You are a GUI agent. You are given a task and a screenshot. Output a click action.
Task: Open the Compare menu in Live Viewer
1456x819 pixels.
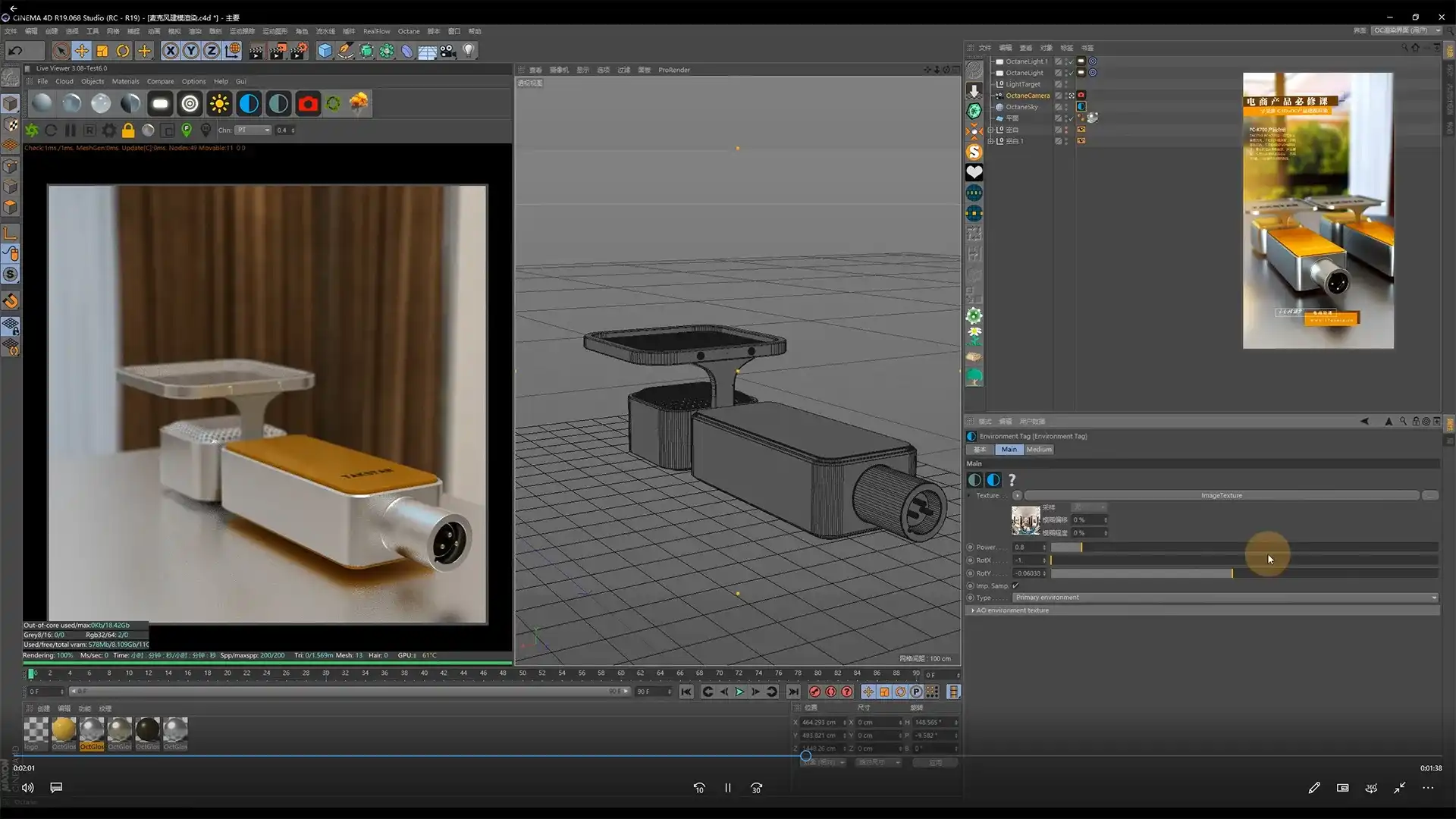(x=160, y=81)
